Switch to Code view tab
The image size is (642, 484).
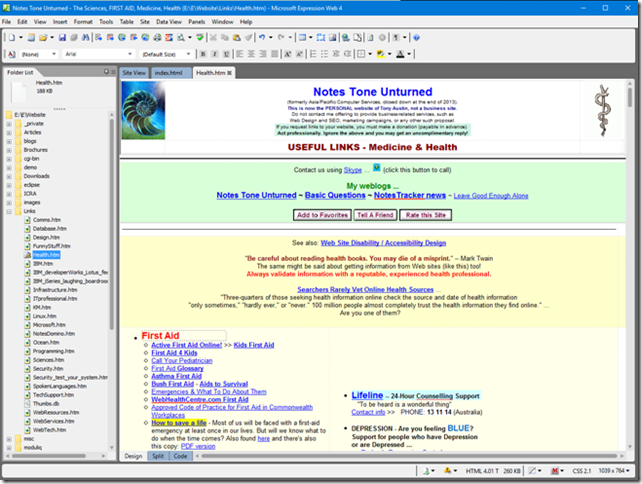click(x=180, y=456)
